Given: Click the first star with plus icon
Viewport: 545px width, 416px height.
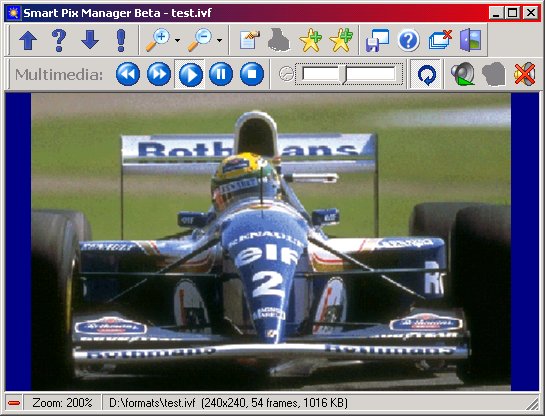Looking at the screenshot, I should click(x=310, y=40).
